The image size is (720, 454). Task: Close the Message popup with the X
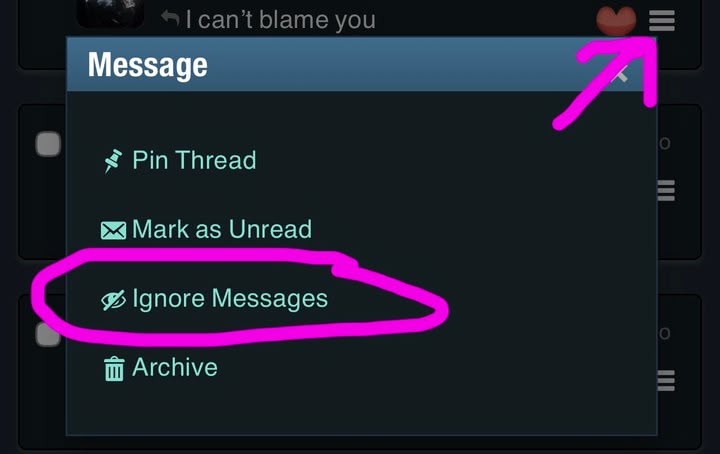point(619,73)
